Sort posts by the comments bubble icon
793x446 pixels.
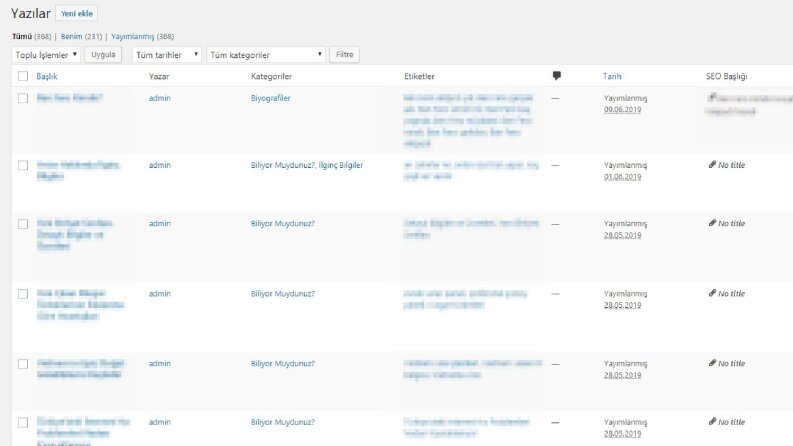click(557, 76)
